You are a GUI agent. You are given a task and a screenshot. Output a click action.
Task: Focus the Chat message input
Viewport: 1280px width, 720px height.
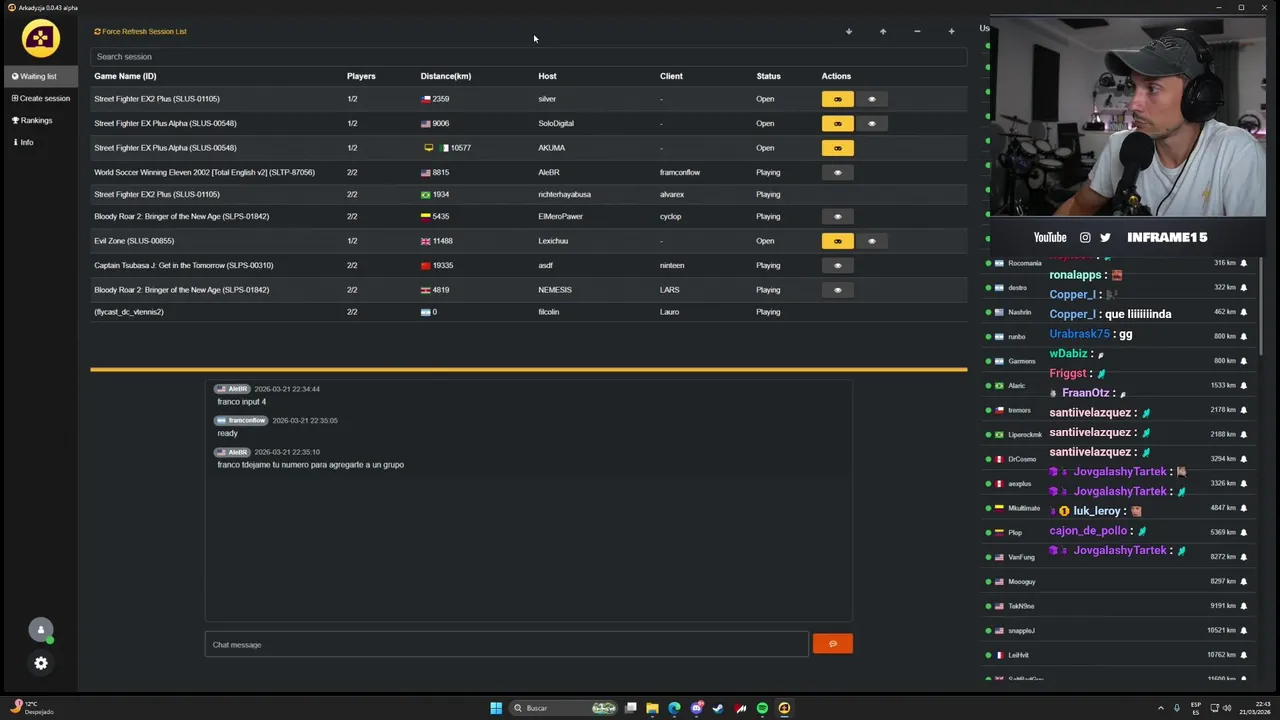(x=506, y=645)
